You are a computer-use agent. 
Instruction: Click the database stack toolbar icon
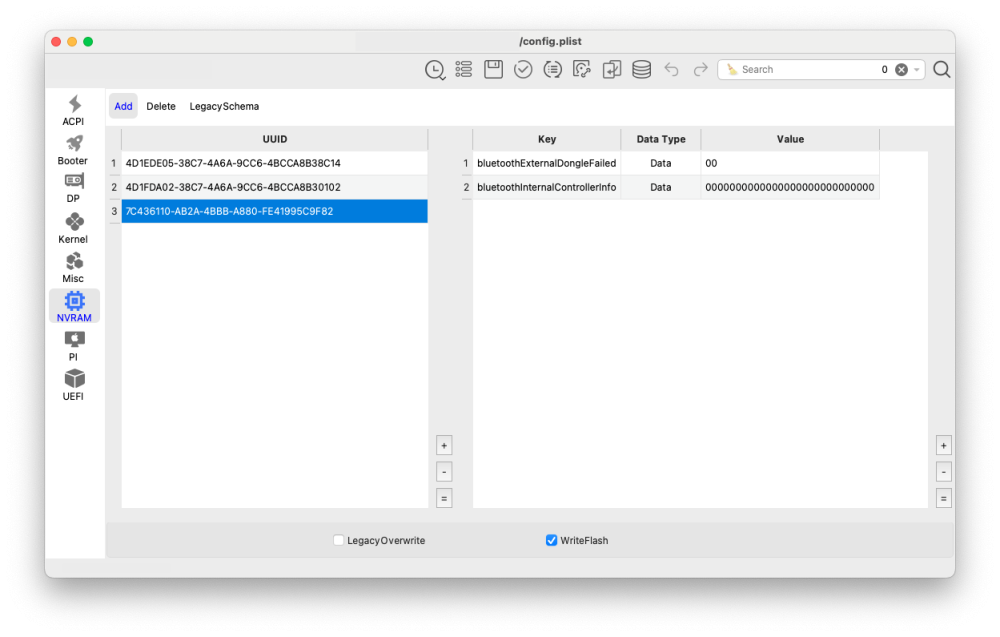click(x=642, y=69)
